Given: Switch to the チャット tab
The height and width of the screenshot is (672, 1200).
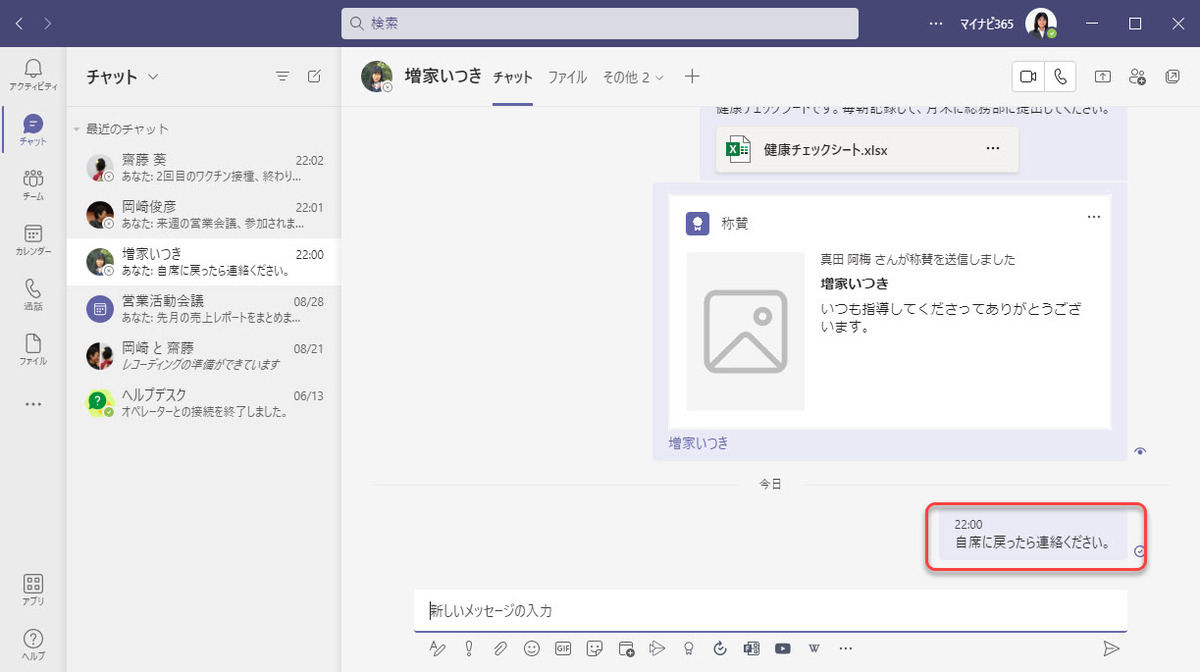Looking at the screenshot, I should [x=512, y=77].
